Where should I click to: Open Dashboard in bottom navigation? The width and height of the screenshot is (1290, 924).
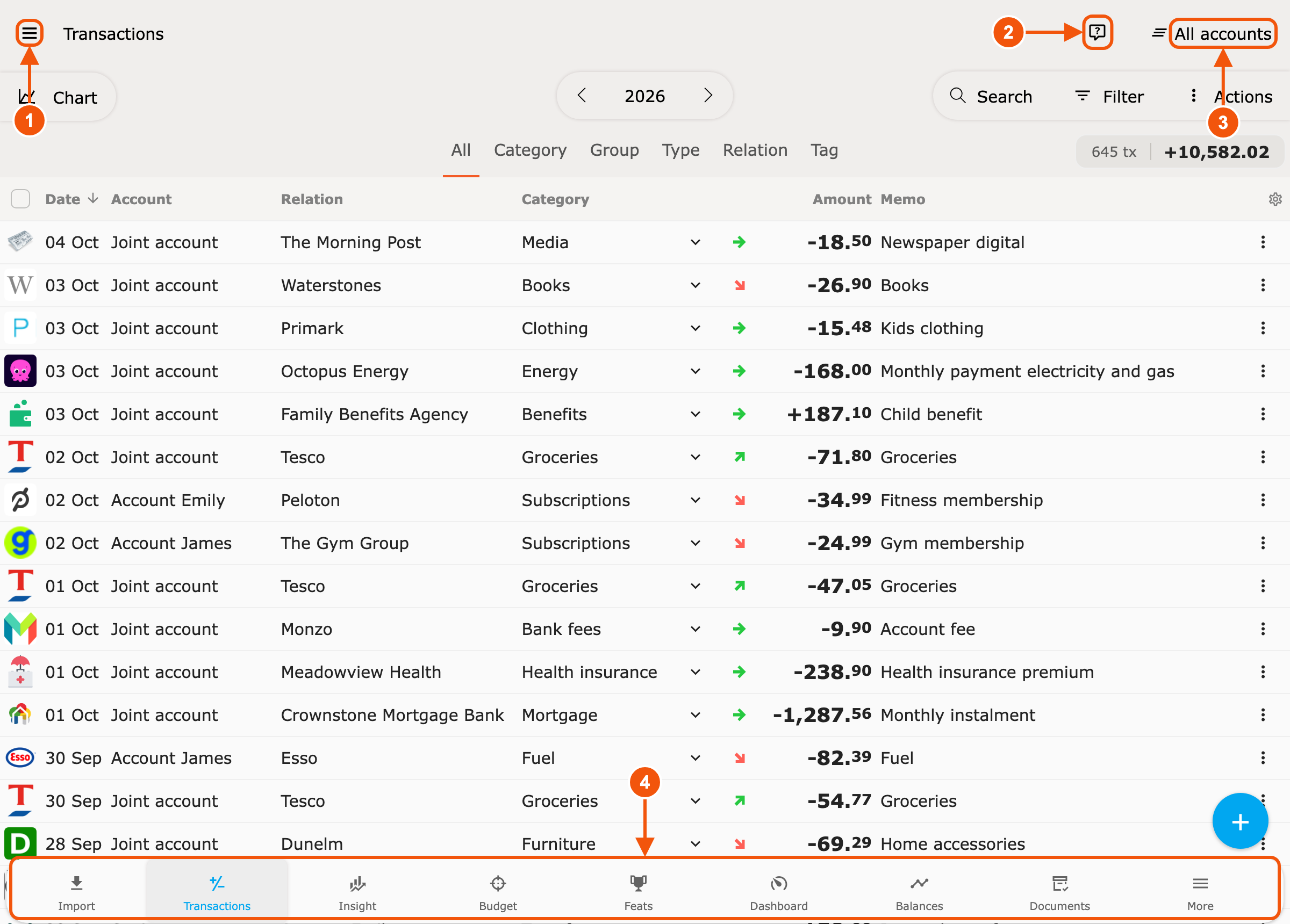pyautogui.click(x=779, y=892)
